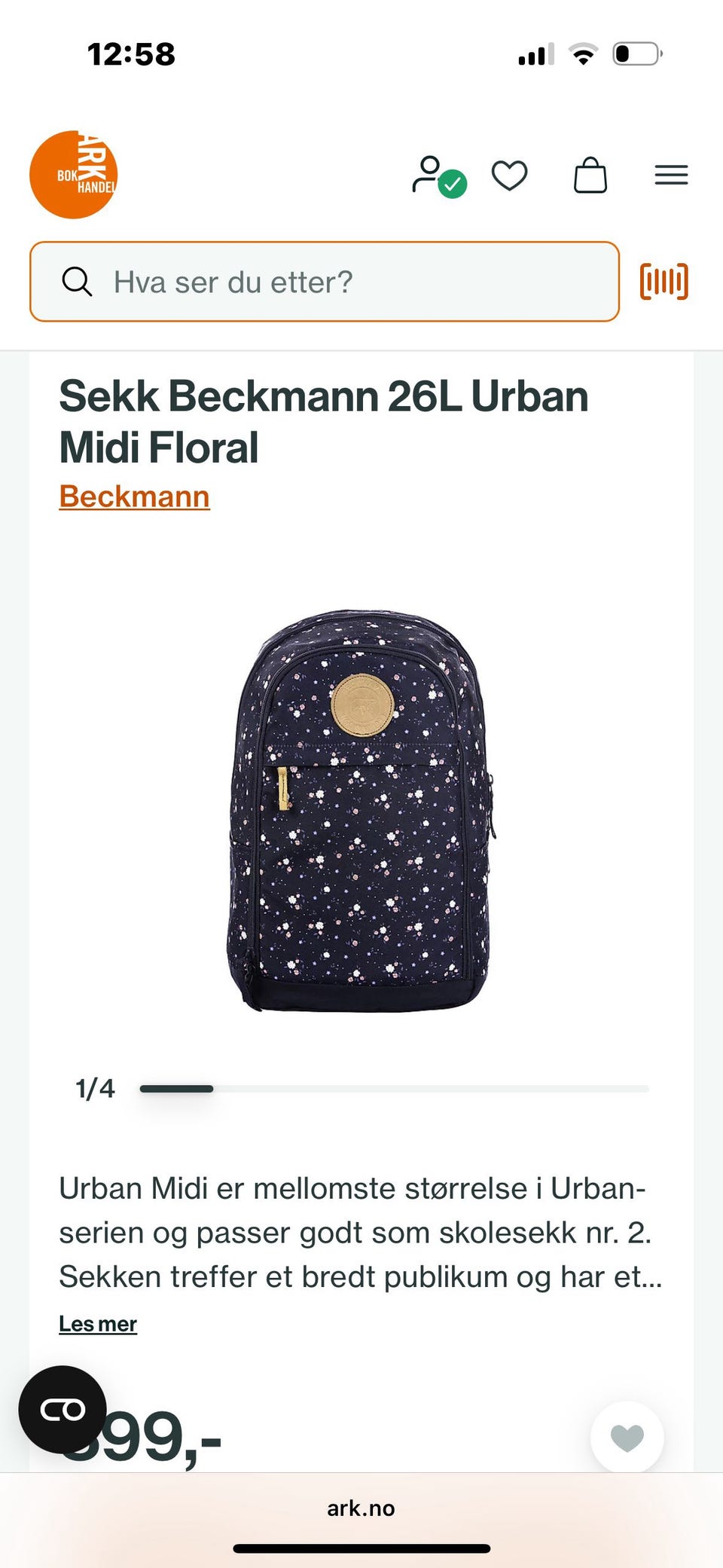Tap the 1/4 image counter

pyautogui.click(x=95, y=1089)
